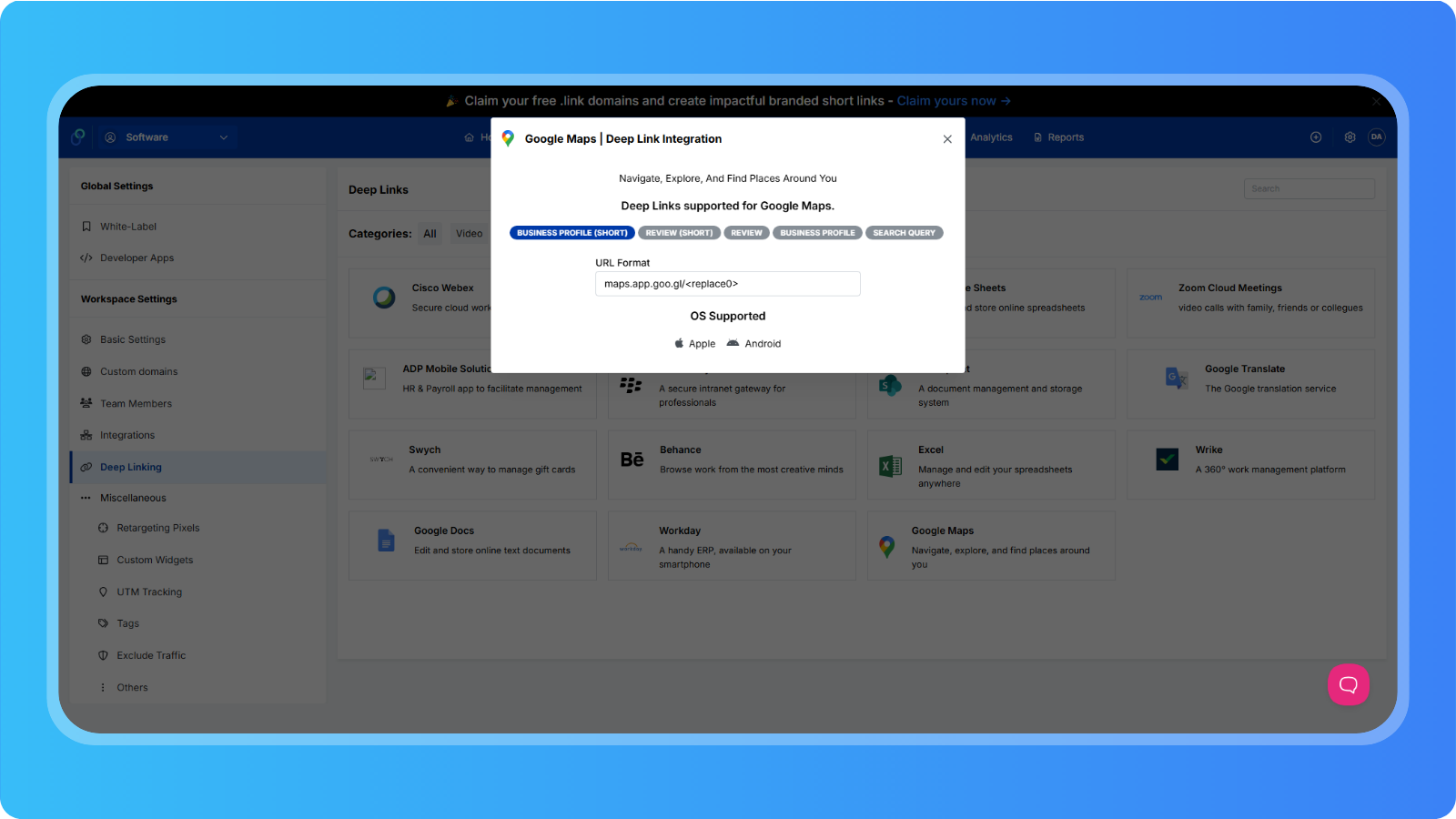Expand the Miscellaneous section in sidebar
The image size is (1456, 819).
pyautogui.click(x=133, y=498)
